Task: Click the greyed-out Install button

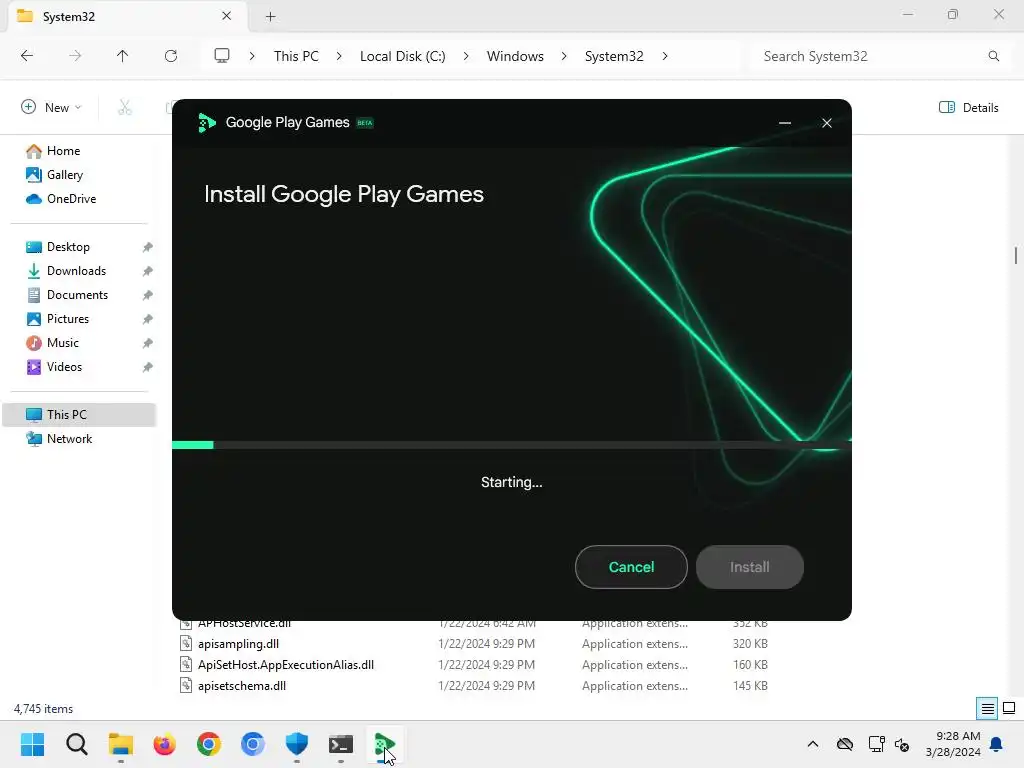Action: tap(750, 567)
